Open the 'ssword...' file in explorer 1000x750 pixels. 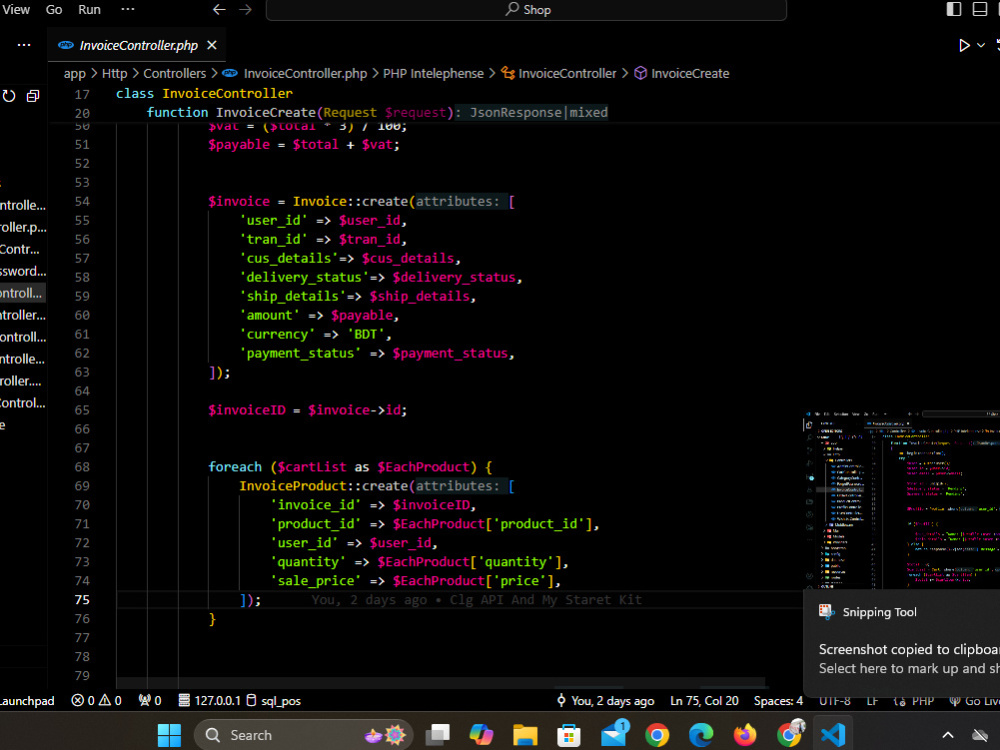coord(22,271)
